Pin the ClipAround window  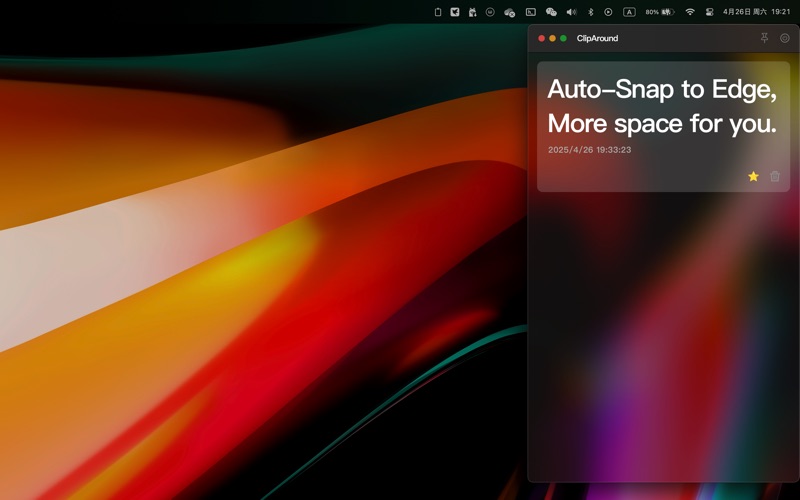(764, 38)
